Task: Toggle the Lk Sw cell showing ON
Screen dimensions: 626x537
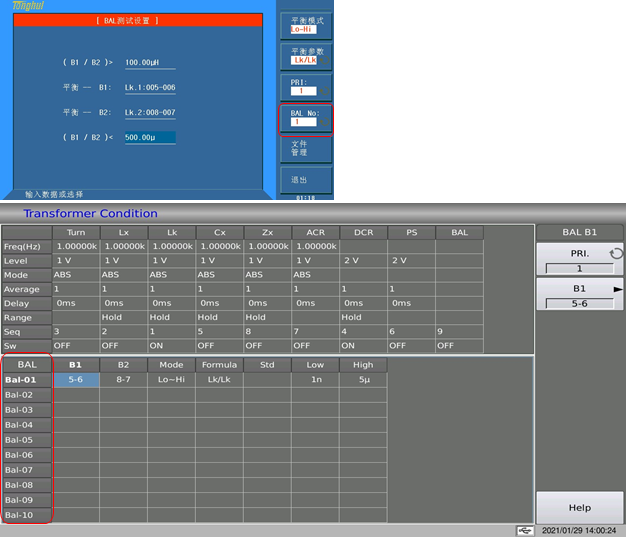Action: [171, 345]
